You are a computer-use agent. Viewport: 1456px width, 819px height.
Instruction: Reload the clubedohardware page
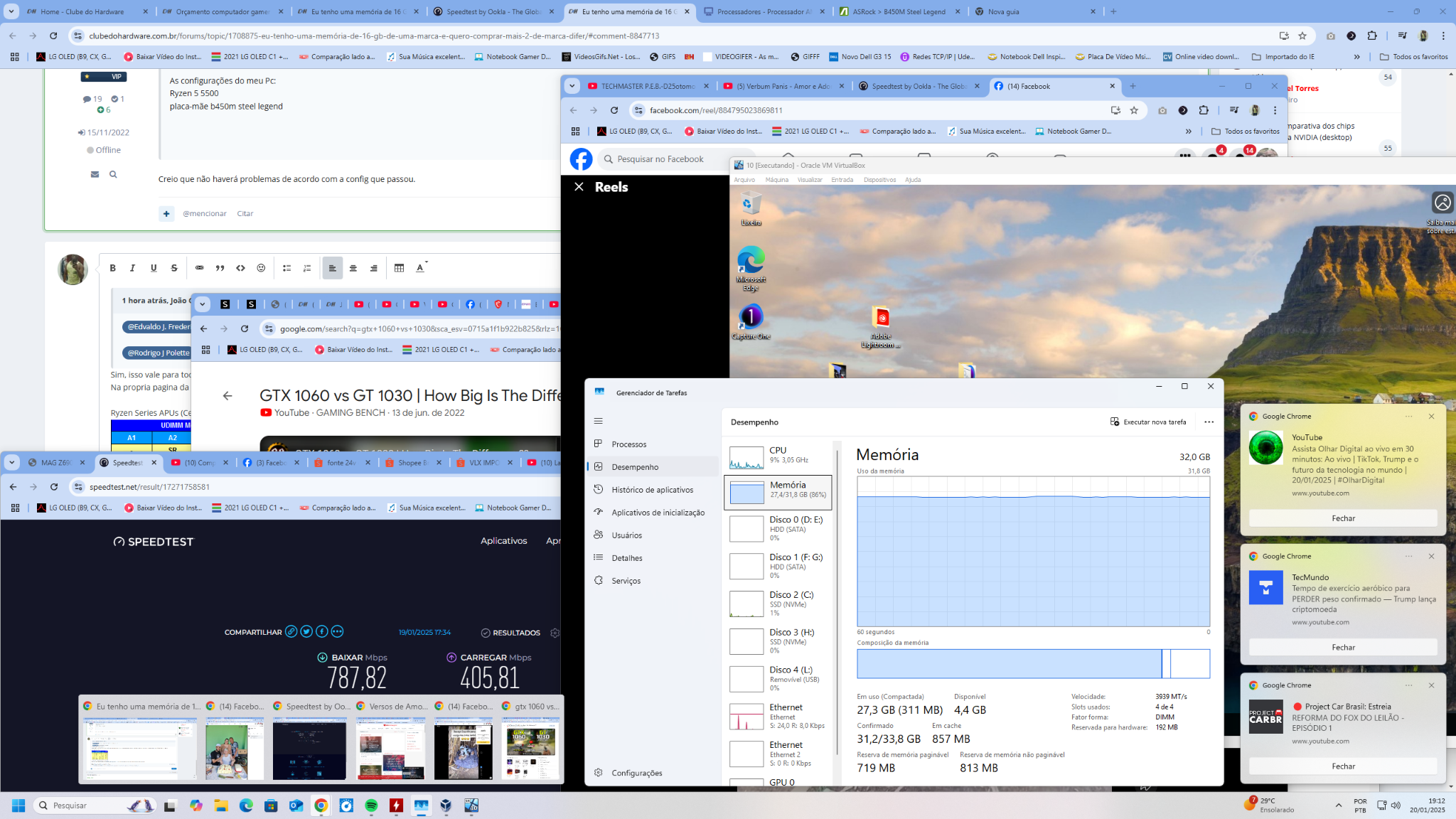(53, 36)
